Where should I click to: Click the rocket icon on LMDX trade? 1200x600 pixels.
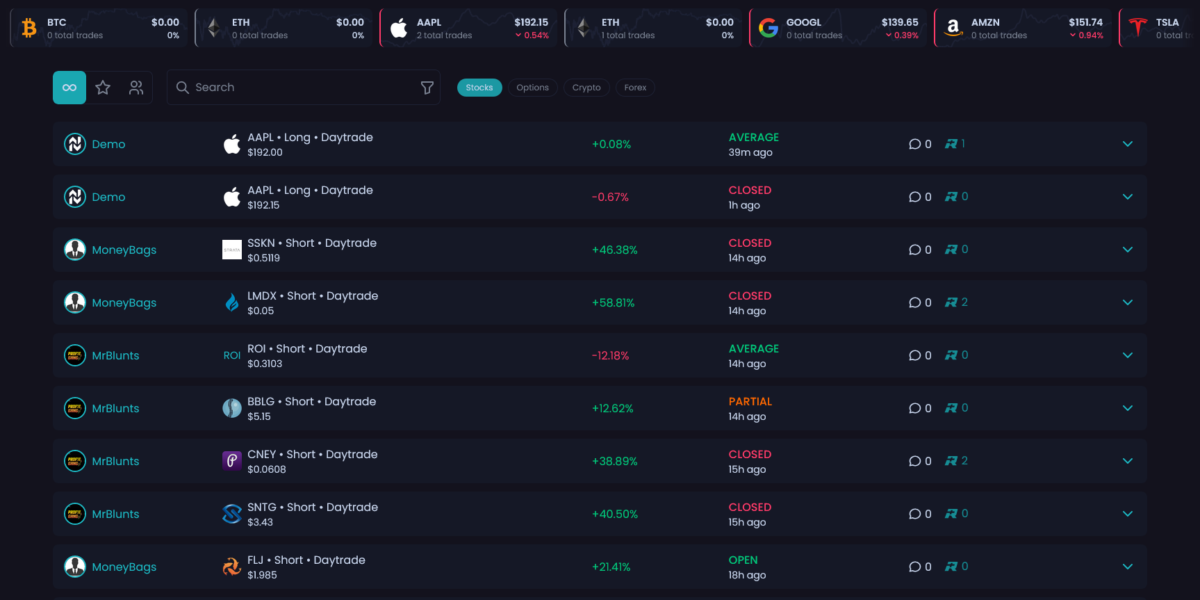tap(951, 303)
